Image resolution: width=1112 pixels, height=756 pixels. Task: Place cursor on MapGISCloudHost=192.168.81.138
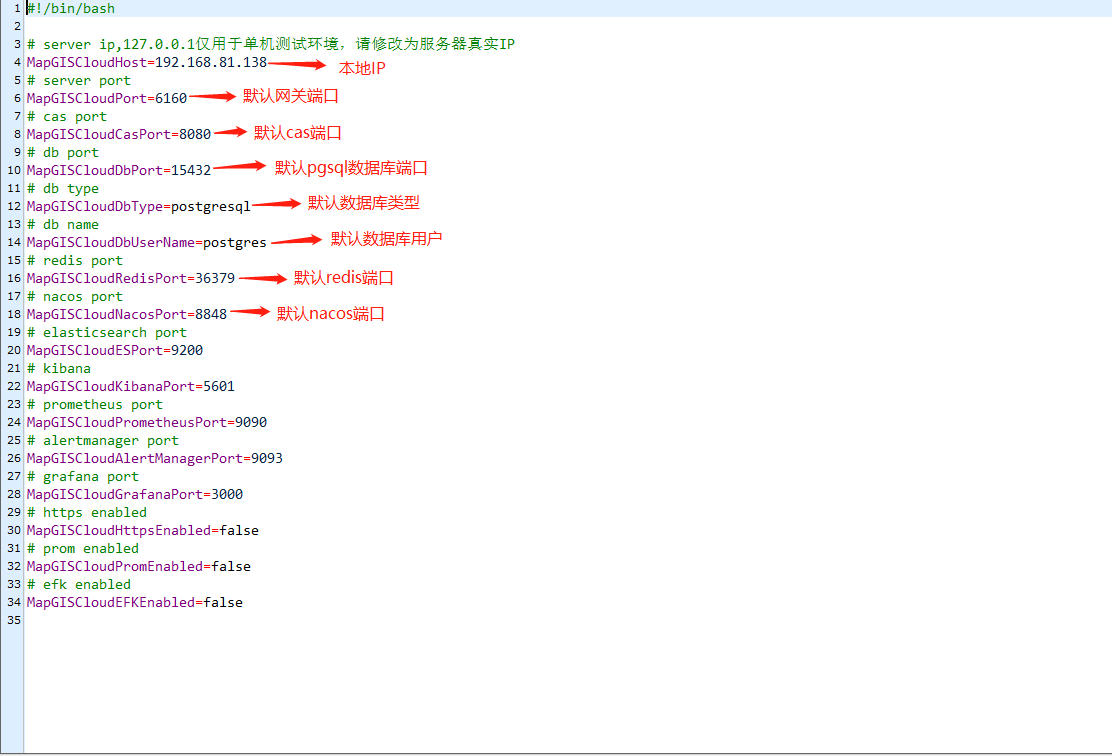coord(147,62)
